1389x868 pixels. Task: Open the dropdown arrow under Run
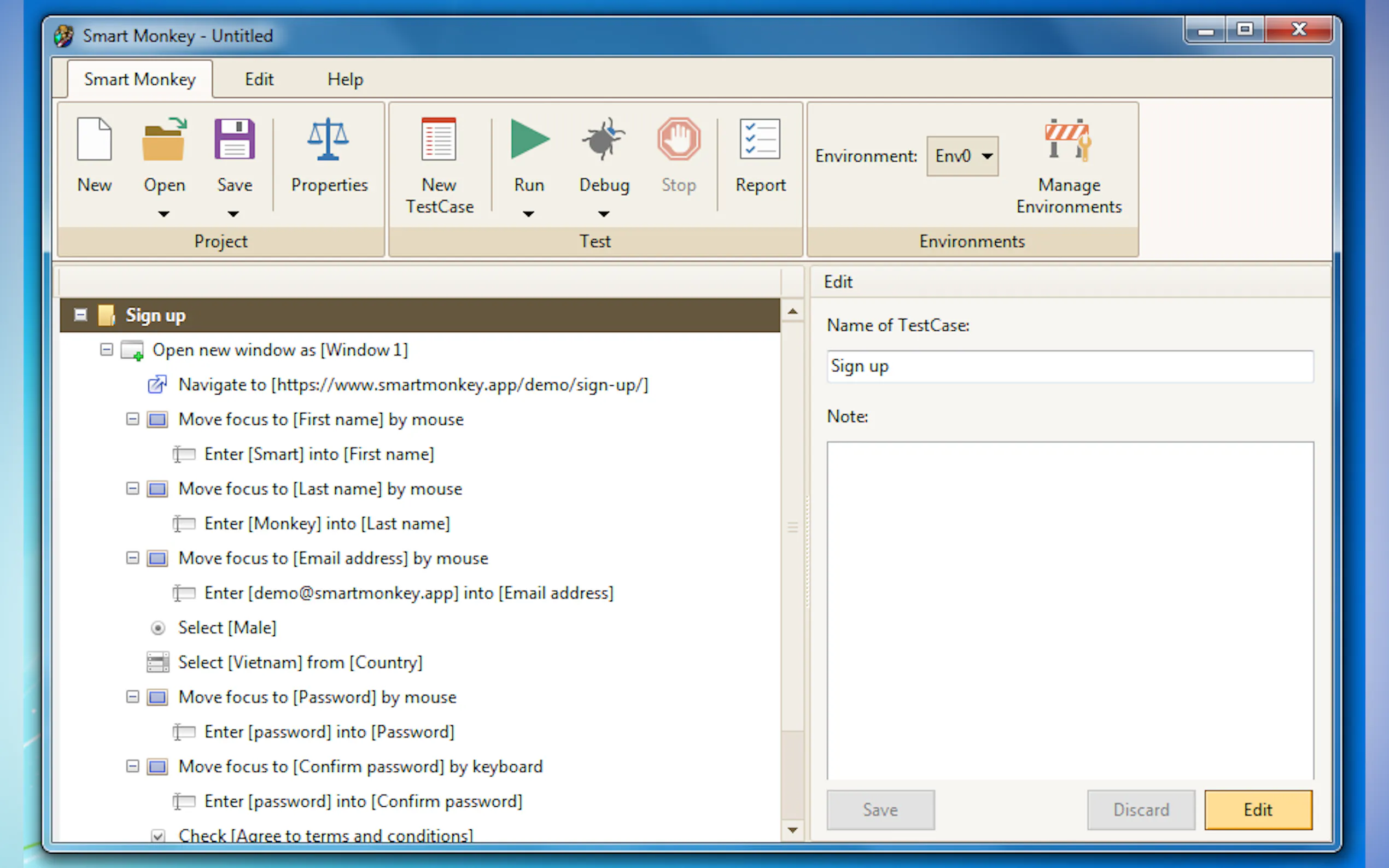point(529,214)
